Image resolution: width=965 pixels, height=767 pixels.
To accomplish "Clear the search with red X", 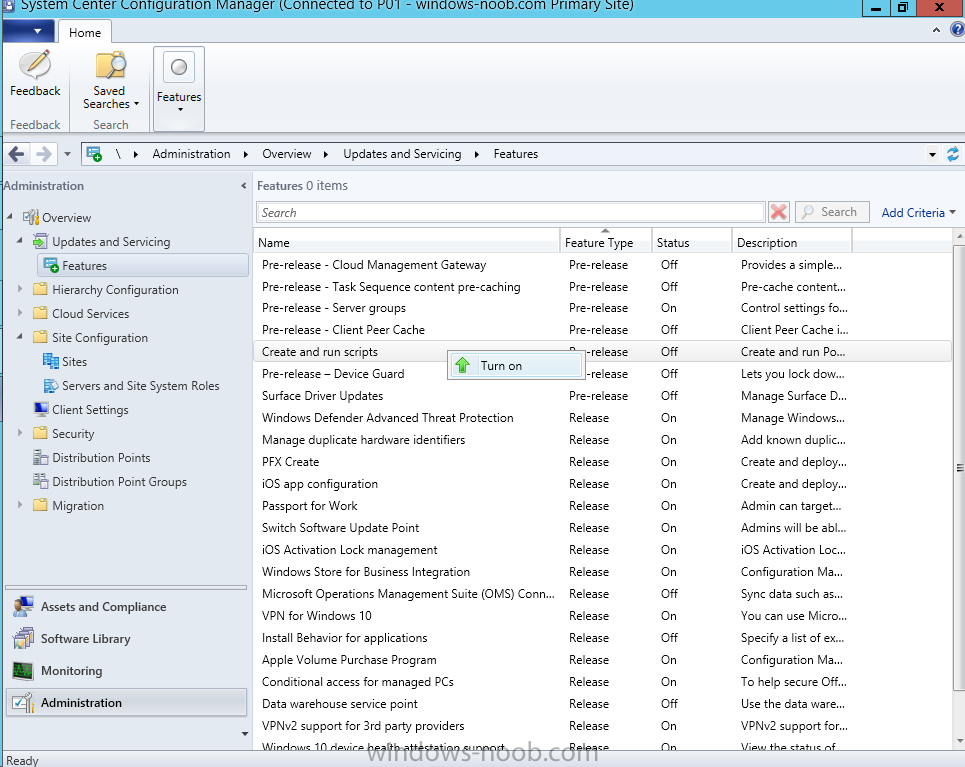I will 779,212.
